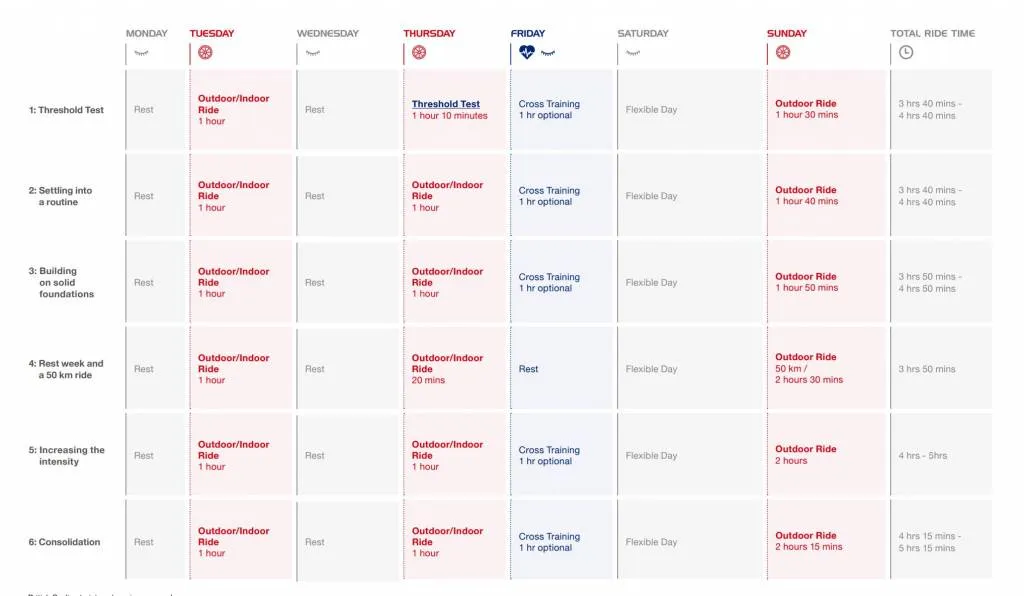Click the closed-eye rest icon beside Friday's heart
This screenshot has width=1024, height=596.
coord(548,52)
